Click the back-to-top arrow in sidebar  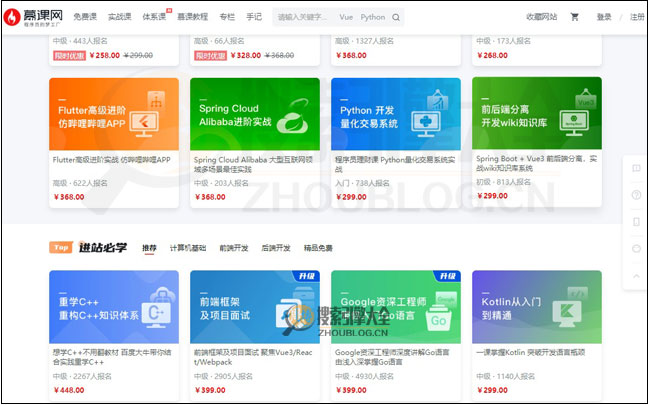point(636,276)
